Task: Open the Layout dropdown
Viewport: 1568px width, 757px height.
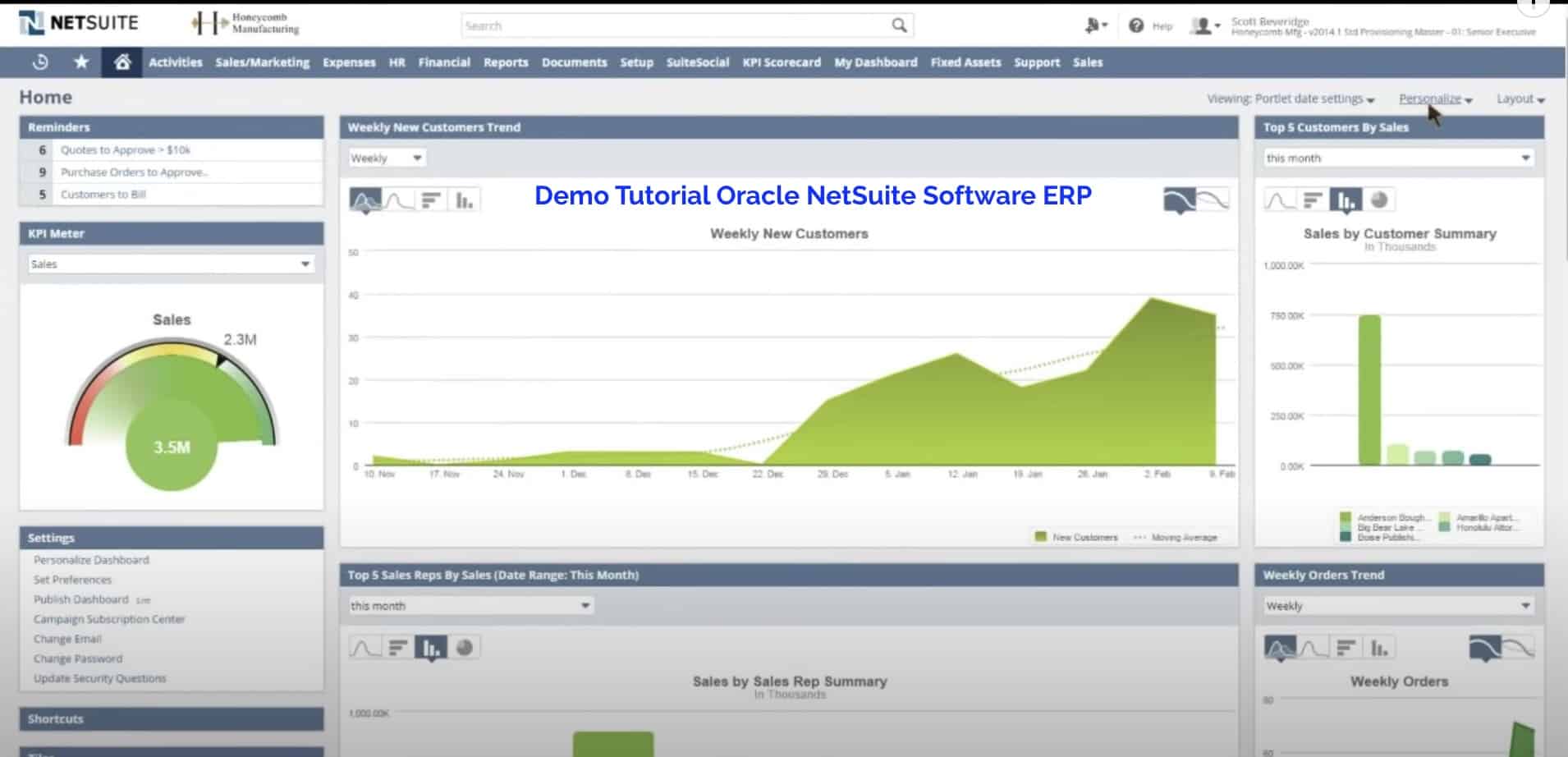Action: coord(1520,99)
